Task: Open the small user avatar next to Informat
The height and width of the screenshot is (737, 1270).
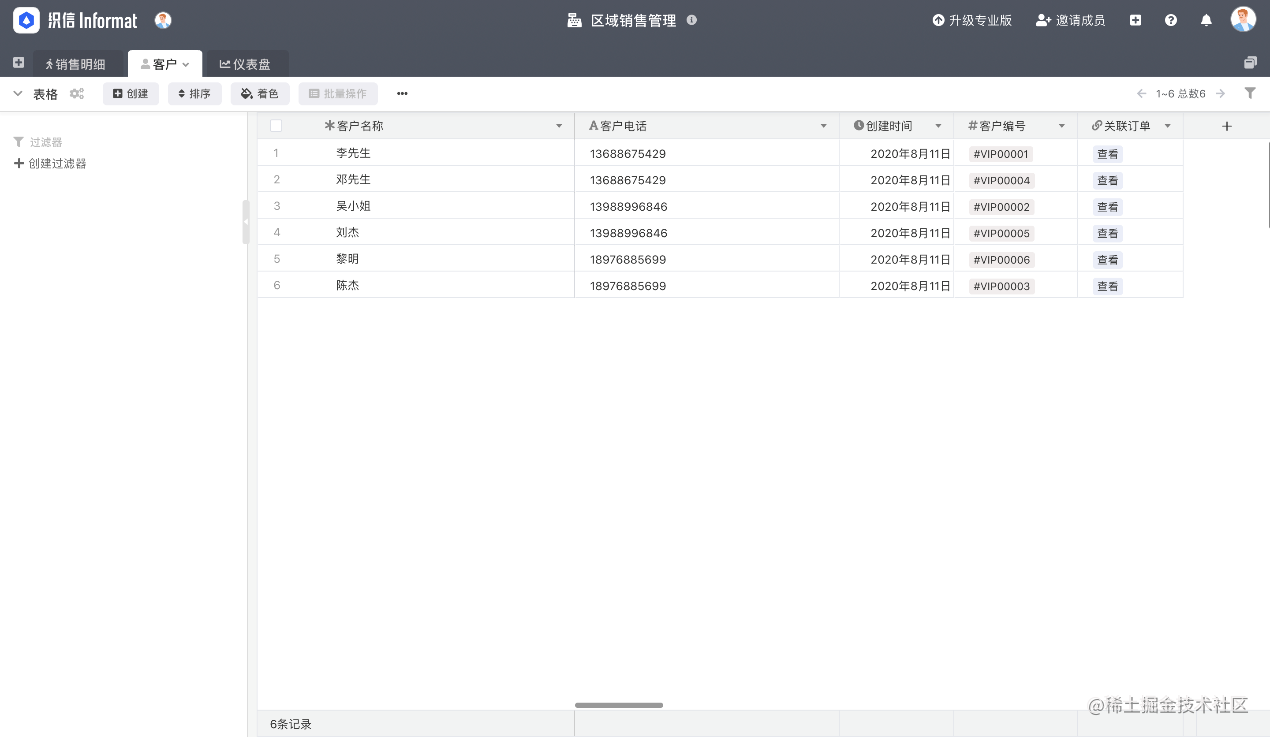Action: tap(163, 20)
